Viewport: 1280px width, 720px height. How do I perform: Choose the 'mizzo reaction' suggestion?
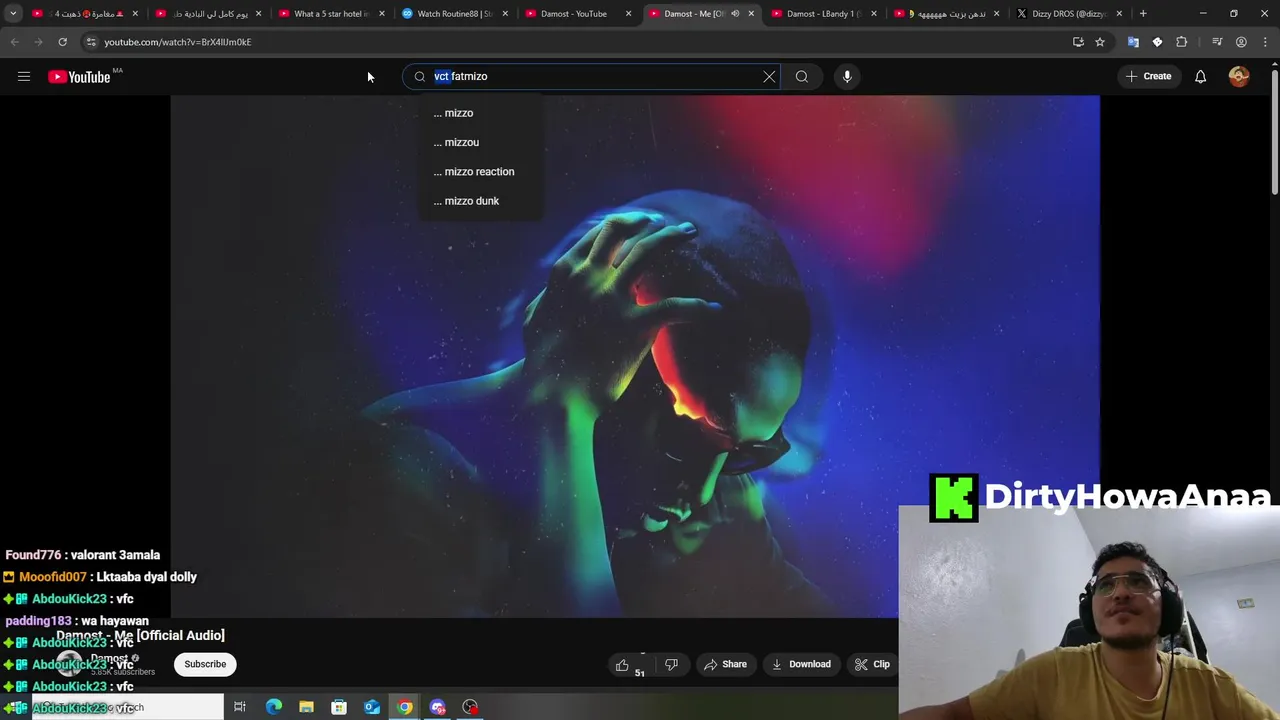482,172
